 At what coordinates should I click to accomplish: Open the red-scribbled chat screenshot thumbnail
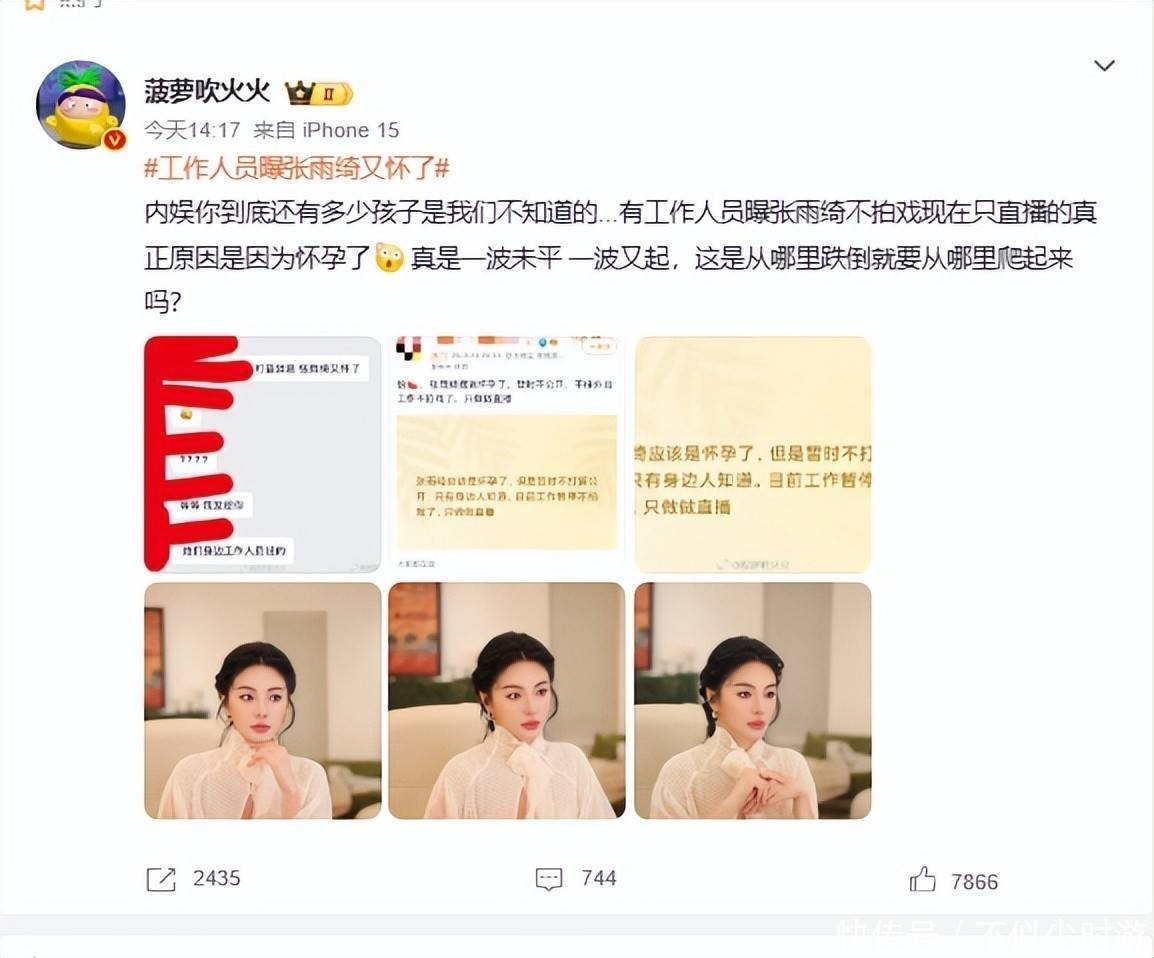263,454
